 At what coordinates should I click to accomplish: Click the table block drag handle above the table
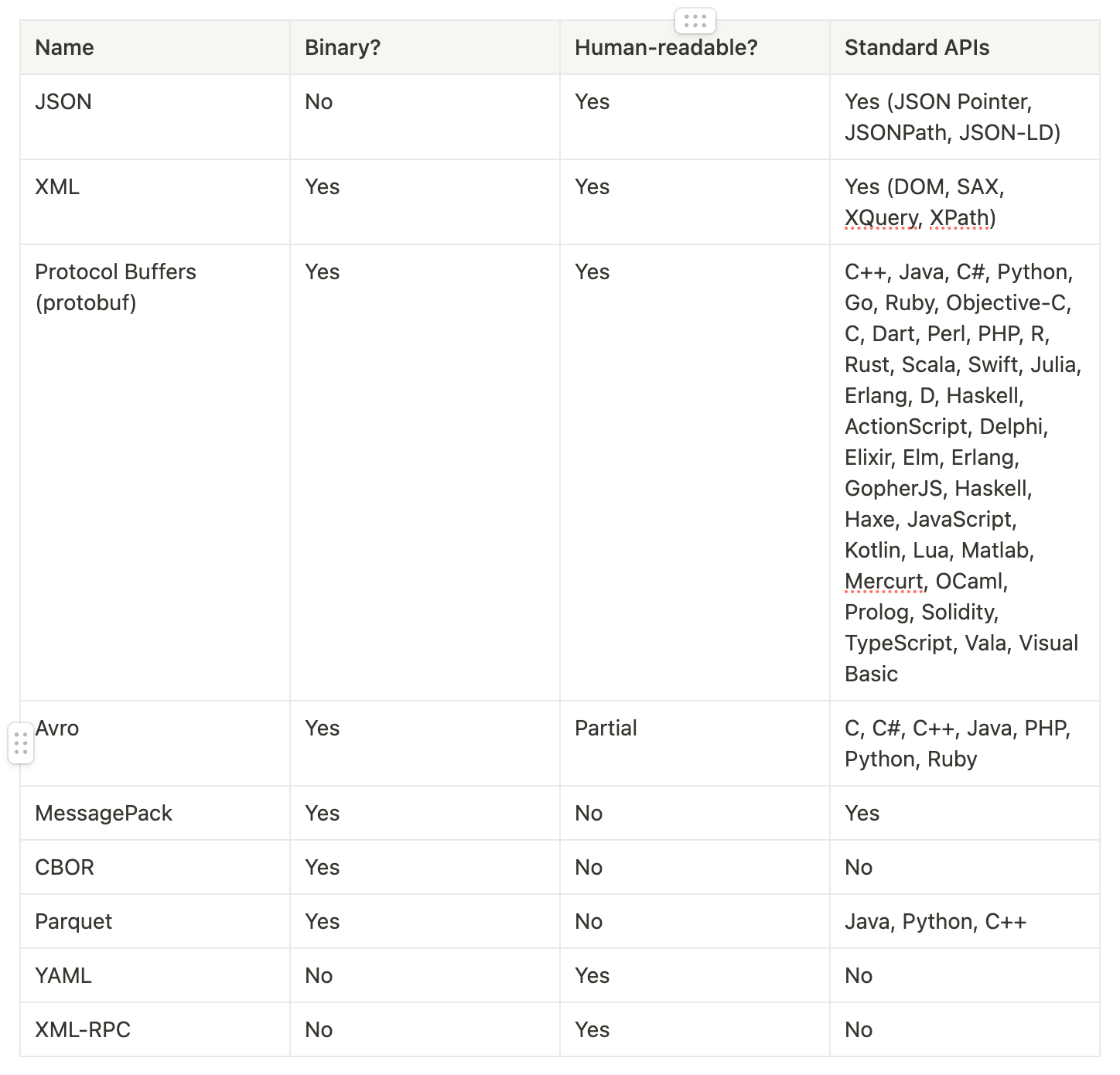tap(695, 21)
